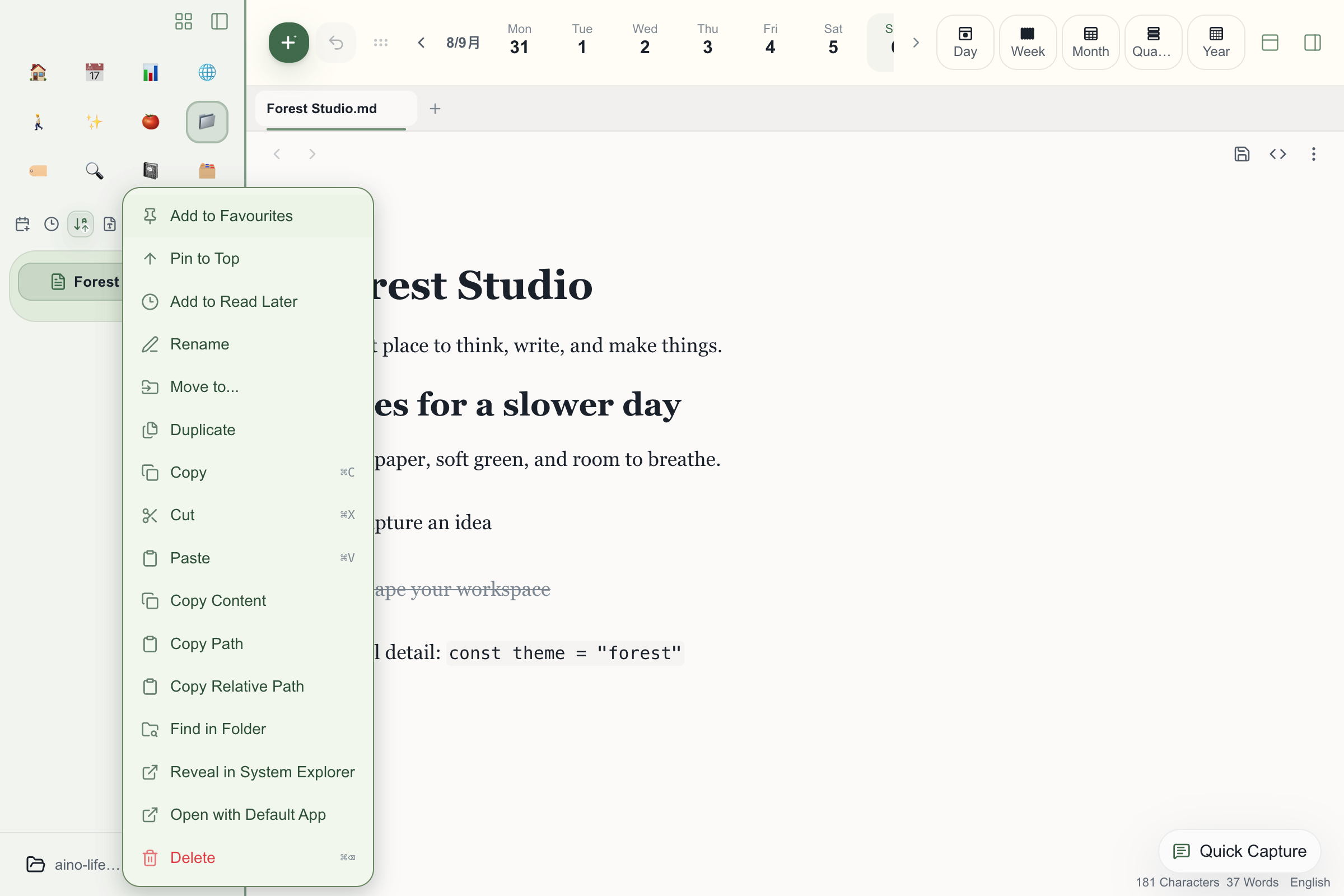Navigate back with editor left arrow
1344x896 pixels.
pyautogui.click(x=277, y=153)
